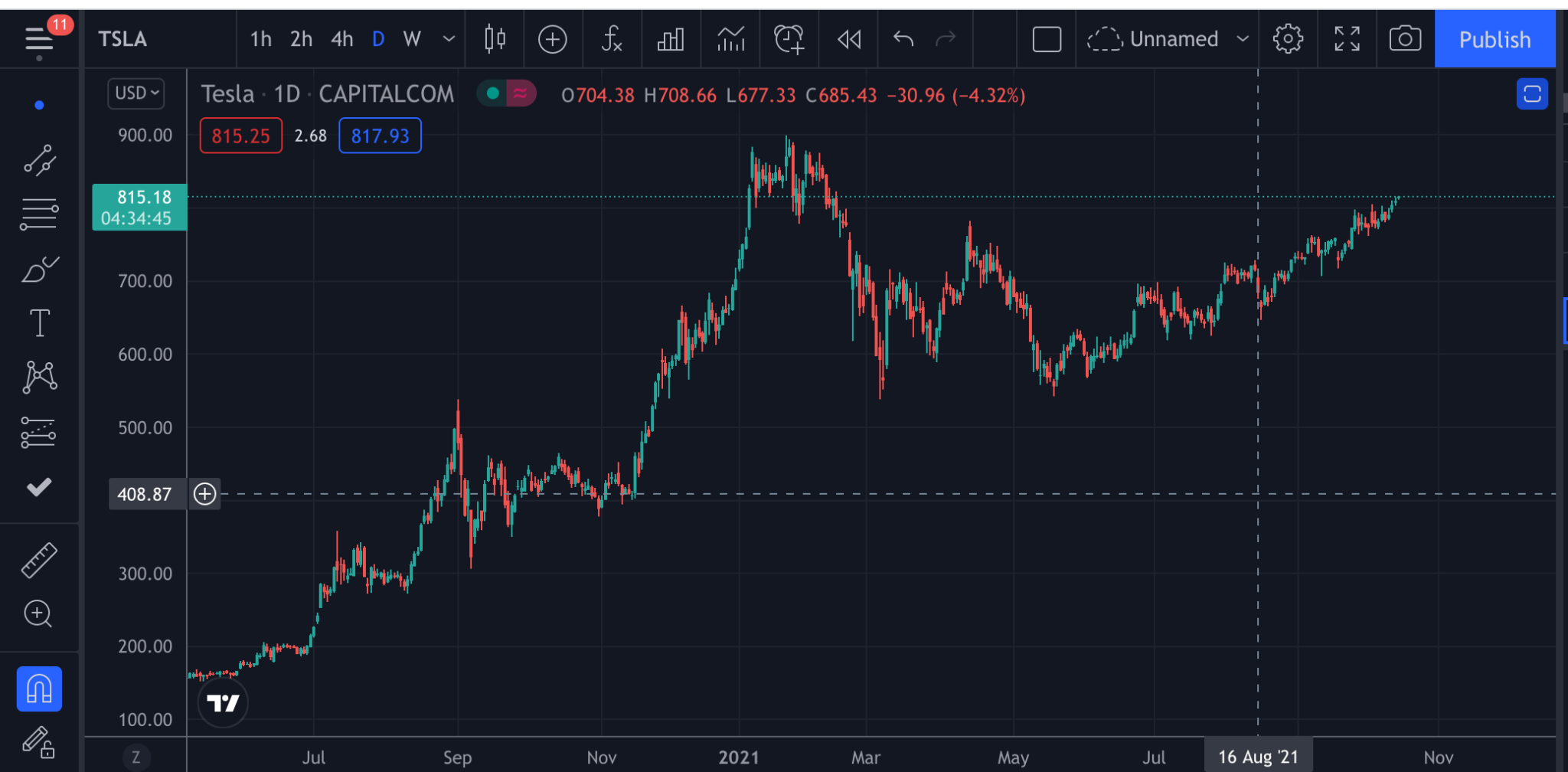
Task: Open the financials bar chart icon
Action: point(671,39)
